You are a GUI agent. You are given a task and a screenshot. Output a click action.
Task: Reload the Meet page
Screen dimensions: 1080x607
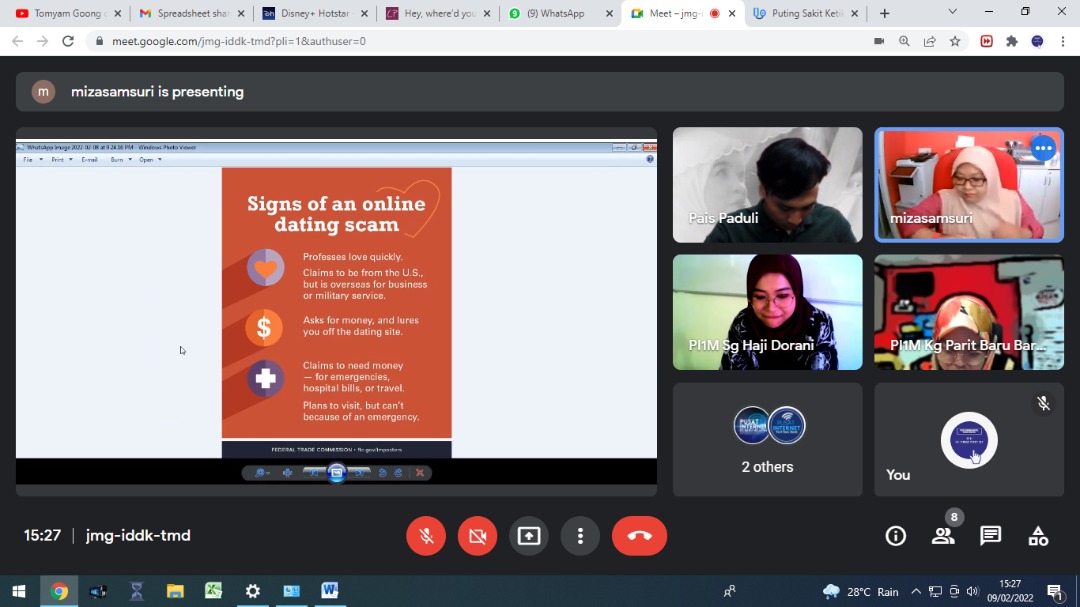coord(68,41)
